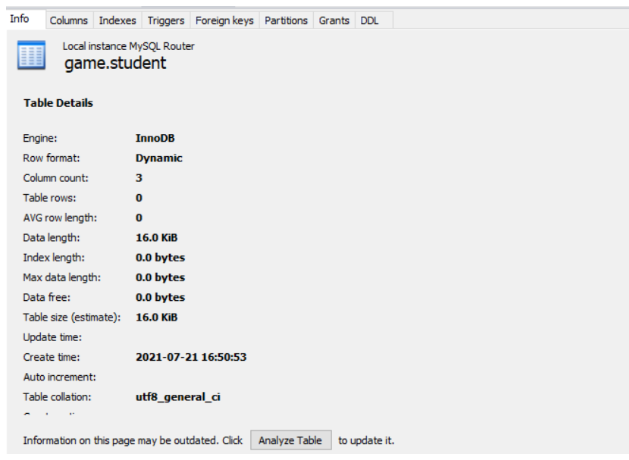This screenshot has height=460, width=629.
Task: Select the Dynamic row format value
Action: tap(159, 158)
